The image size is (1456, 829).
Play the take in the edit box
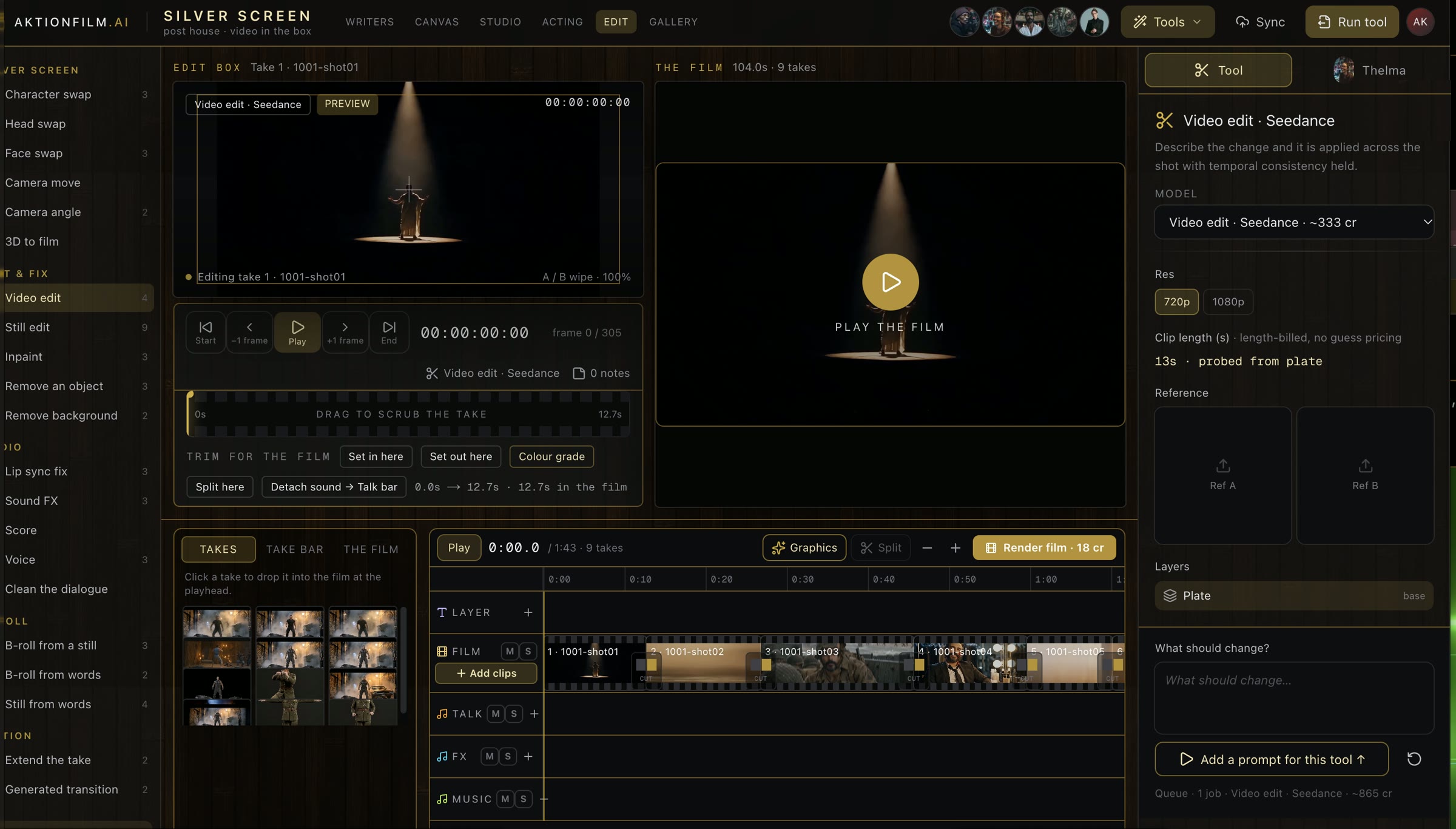pos(297,332)
